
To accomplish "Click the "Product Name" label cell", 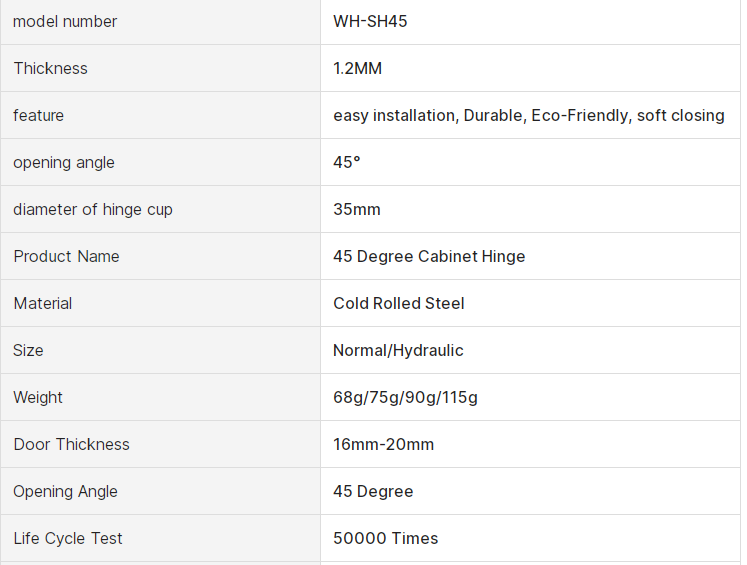I will coord(66,256).
